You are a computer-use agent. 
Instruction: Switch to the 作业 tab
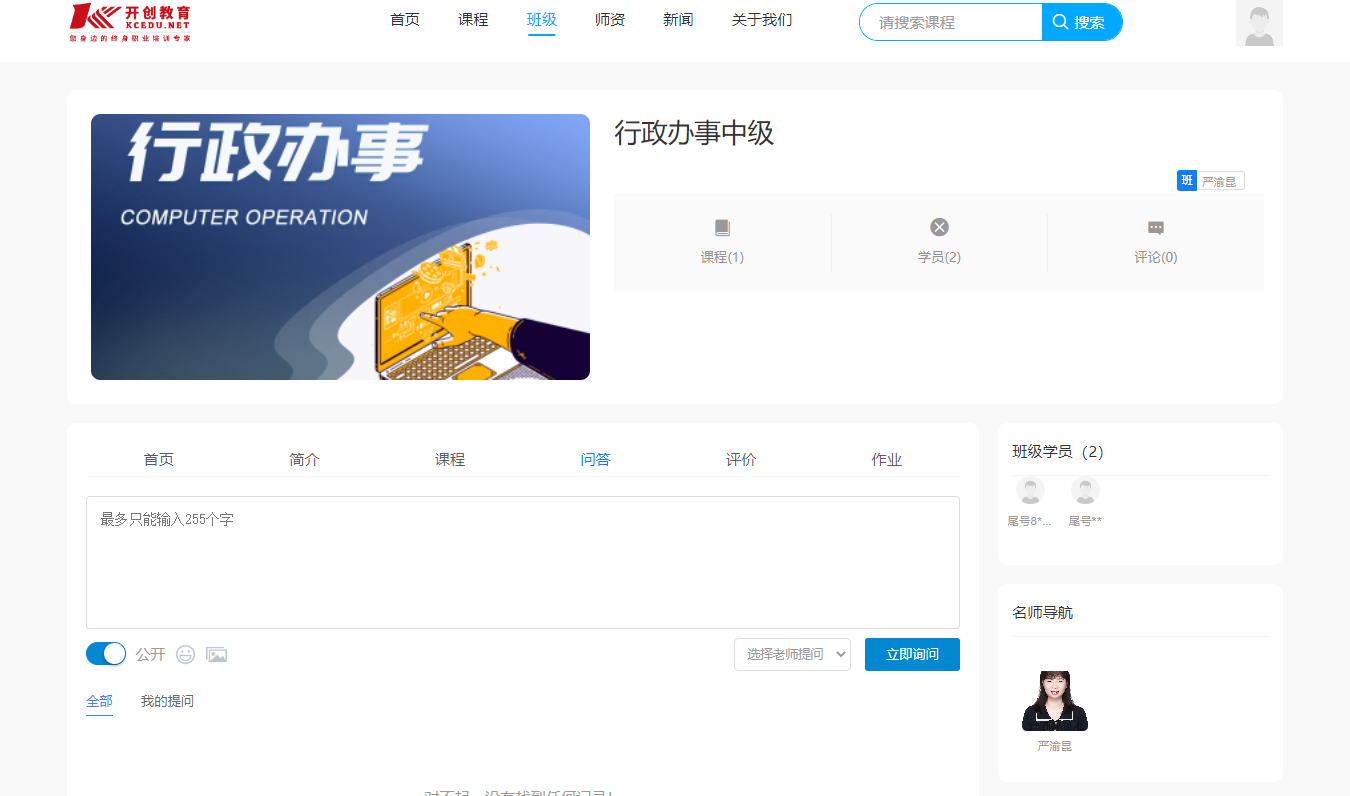[x=887, y=460]
